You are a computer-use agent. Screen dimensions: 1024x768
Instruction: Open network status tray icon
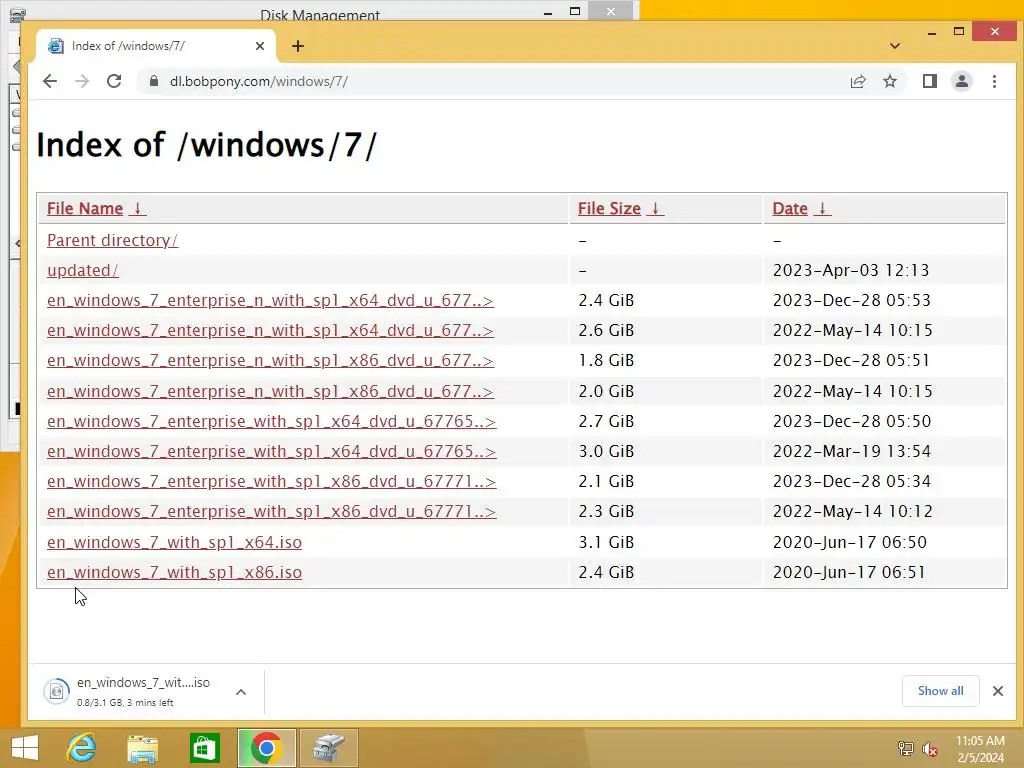905,748
